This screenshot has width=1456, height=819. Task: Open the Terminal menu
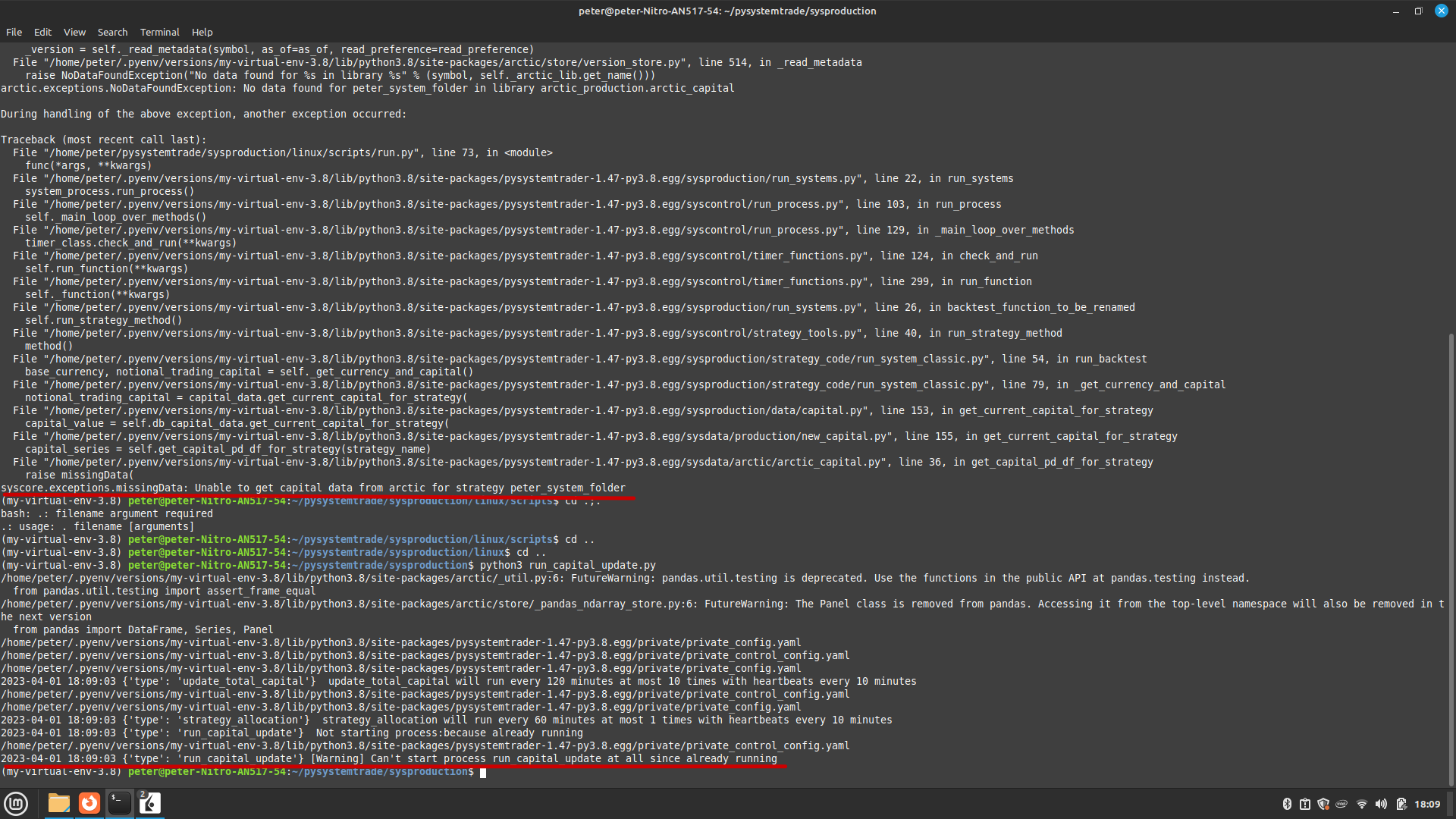coord(159,32)
